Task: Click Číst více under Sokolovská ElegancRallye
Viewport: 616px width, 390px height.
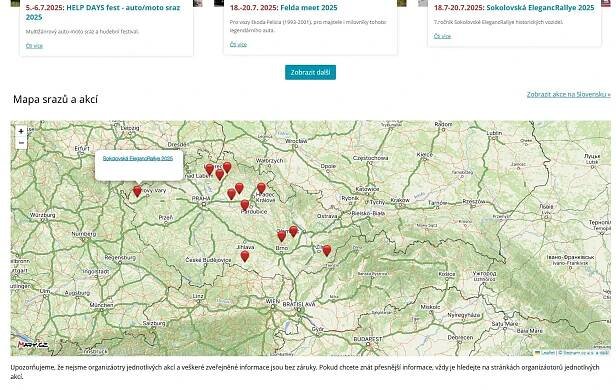Action: pos(442,36)
